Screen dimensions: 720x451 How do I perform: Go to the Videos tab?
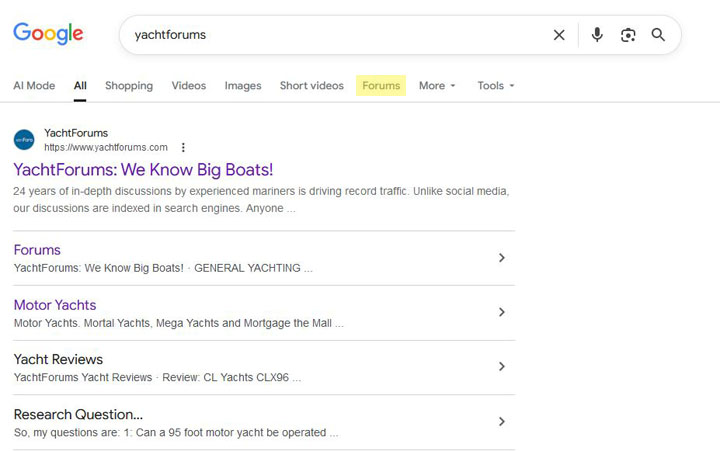(188, 86)
